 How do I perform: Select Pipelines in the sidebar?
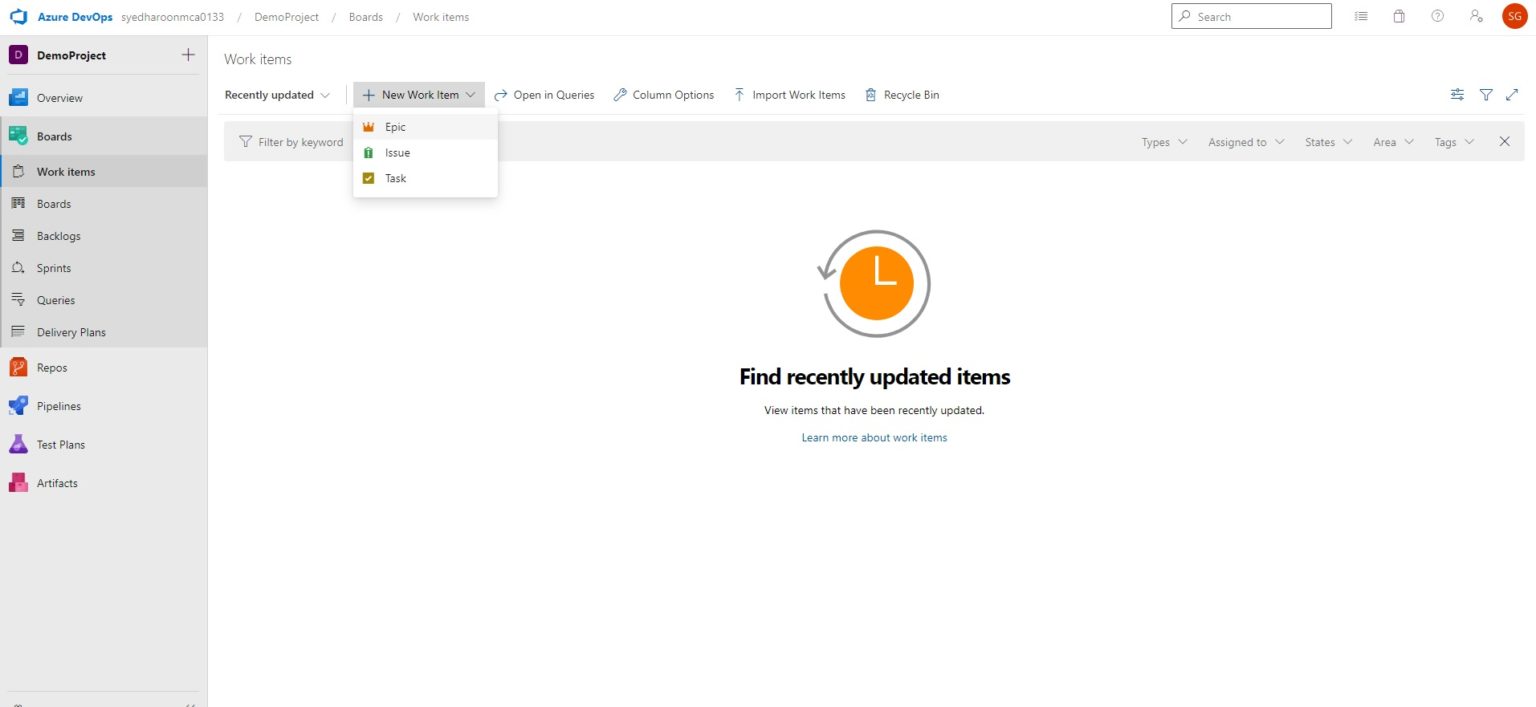coord(58,406)
